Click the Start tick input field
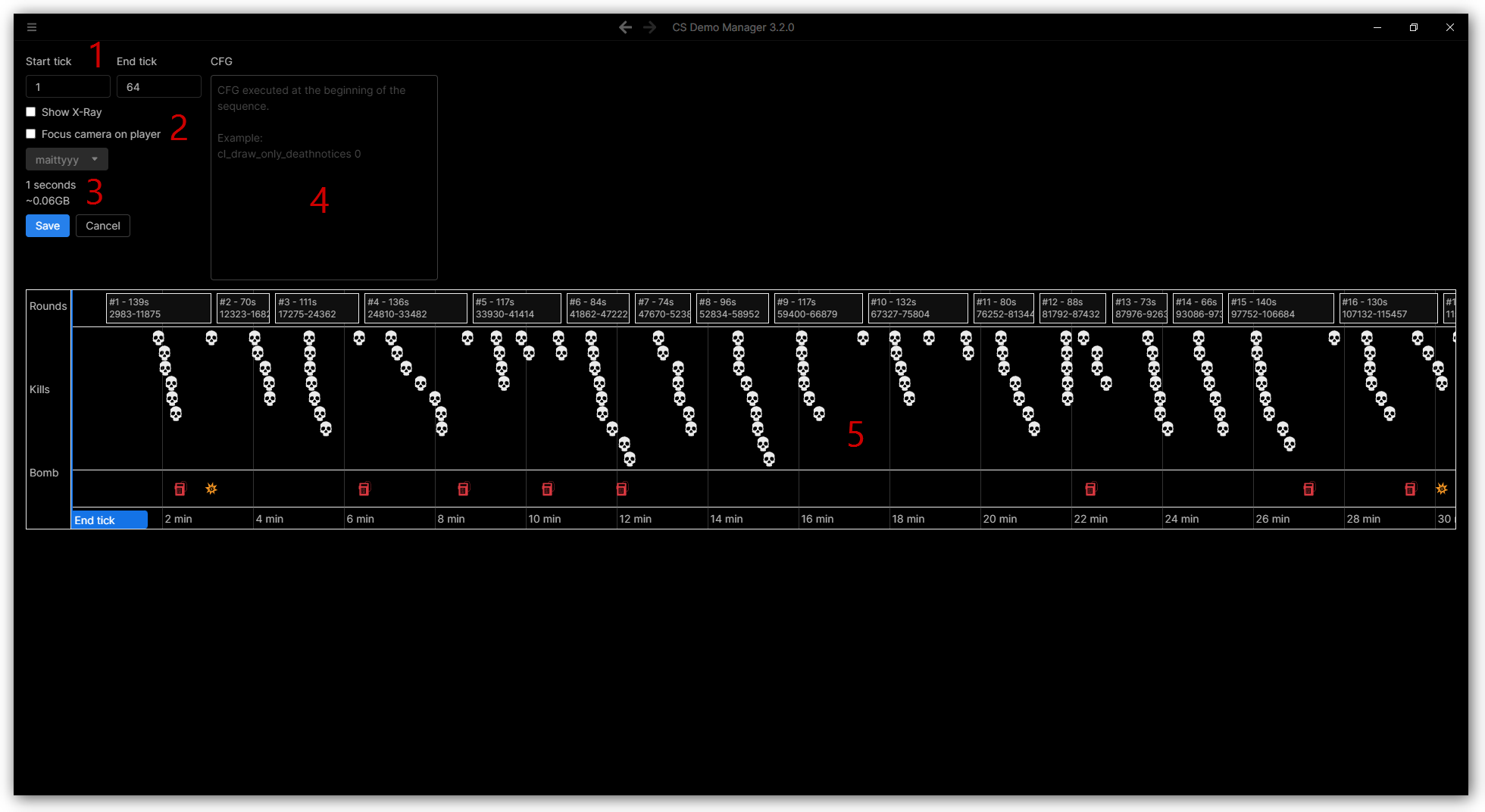The height and width of the screenshot is (812, 1485). pyautogui.click(x=68, y=86)
